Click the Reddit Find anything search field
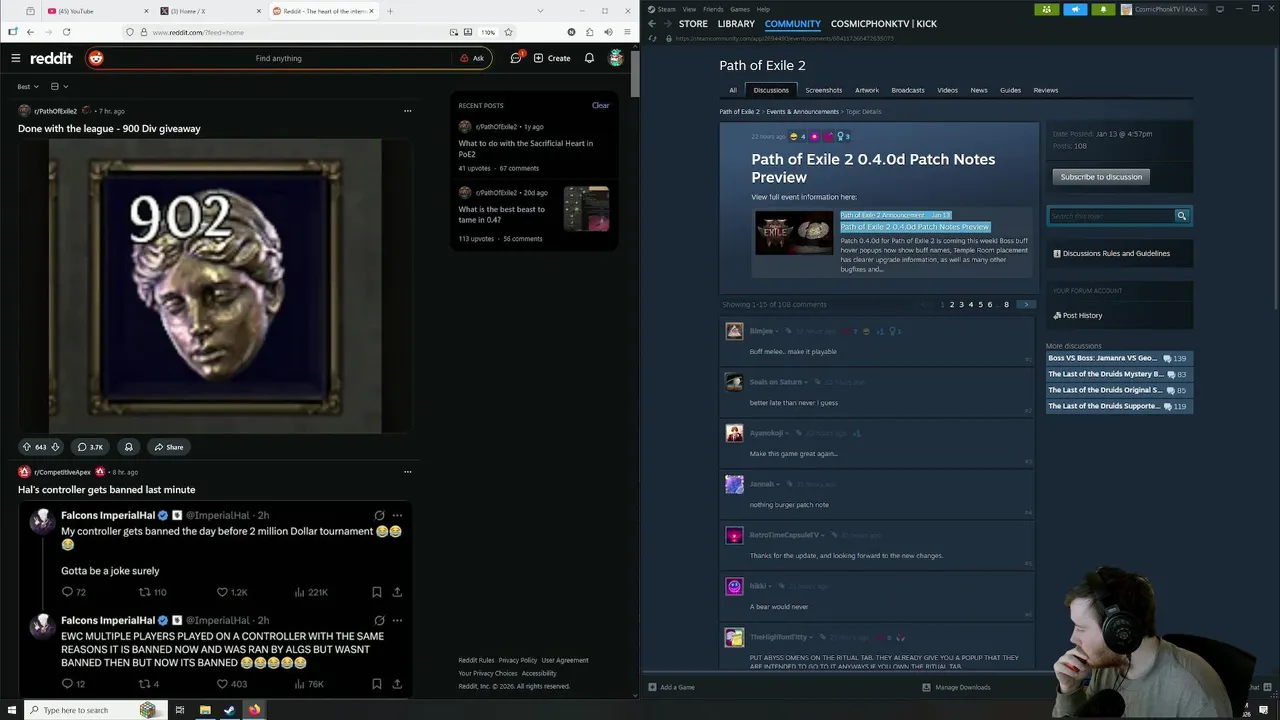This screenshot has width=1280, height=720. point(278,58)
